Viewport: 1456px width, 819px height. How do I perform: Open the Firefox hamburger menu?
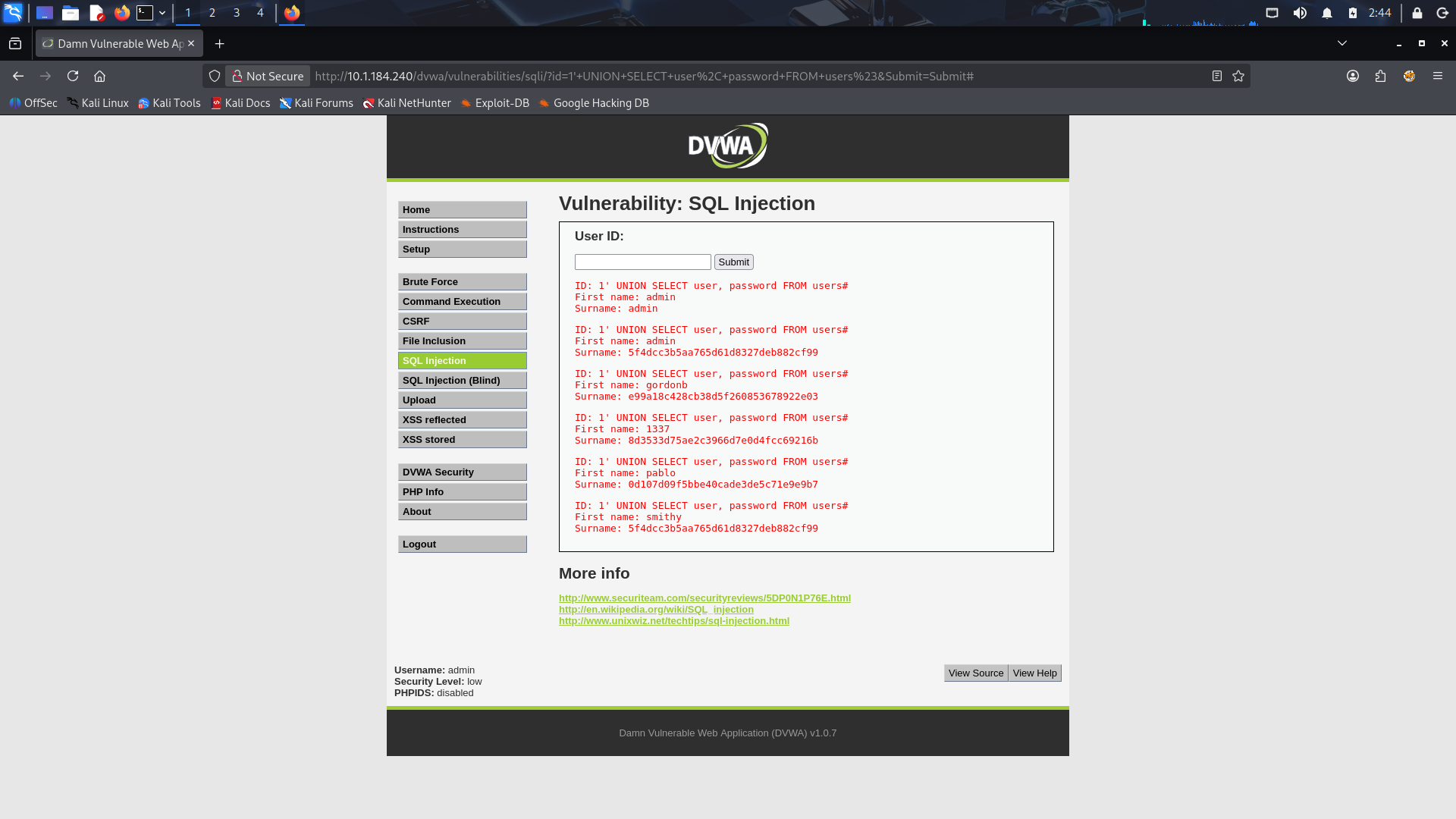1438,76
